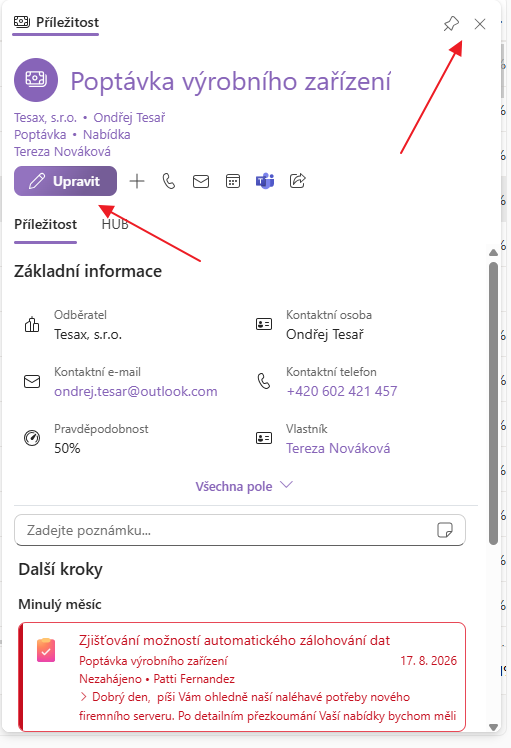Click the scrollbar down arrow at bottom
The image size is (511, 748).
click(x=494, y=727)
